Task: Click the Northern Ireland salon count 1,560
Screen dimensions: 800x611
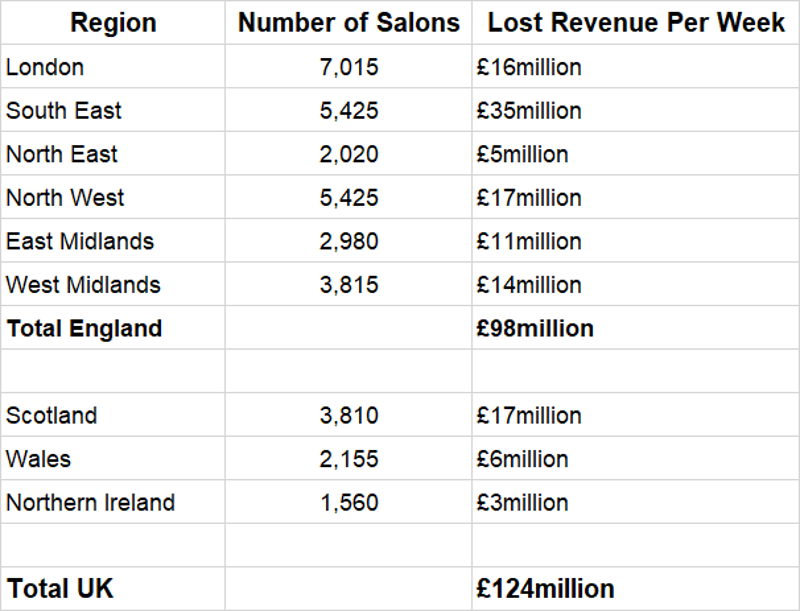Action: point(348,502)
